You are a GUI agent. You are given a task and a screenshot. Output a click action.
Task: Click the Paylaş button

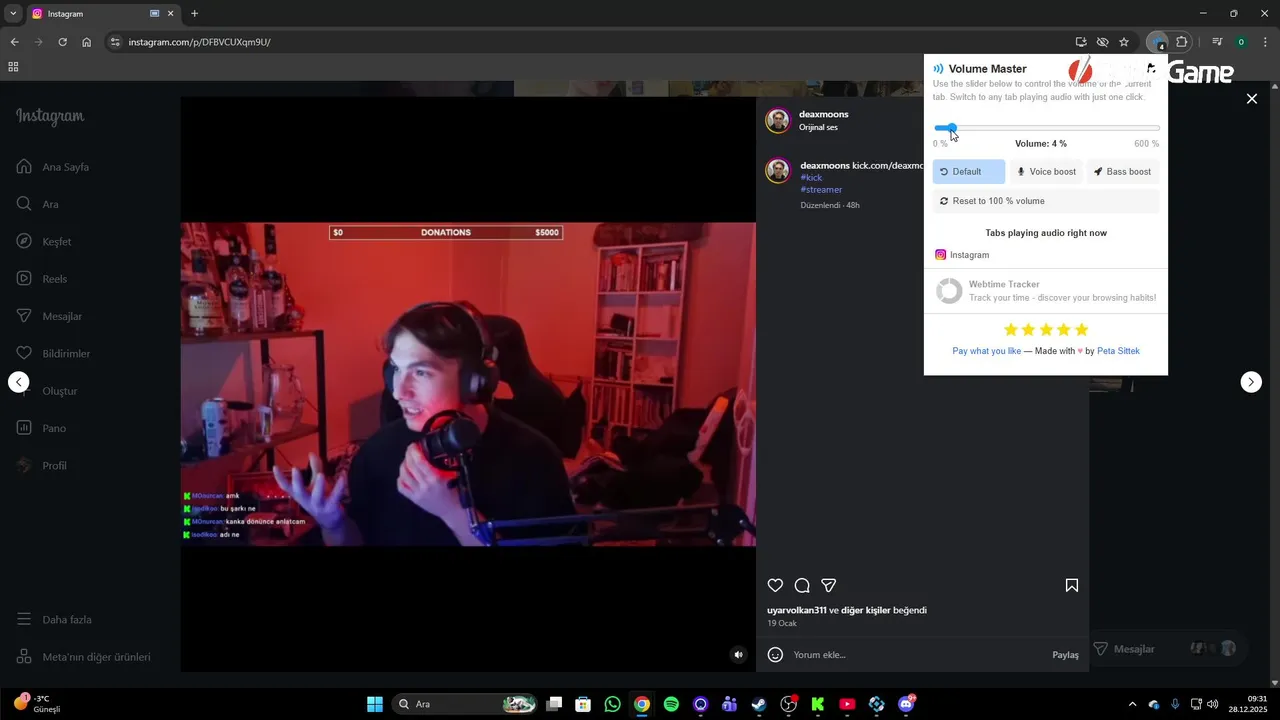(x=1065, y=655)
